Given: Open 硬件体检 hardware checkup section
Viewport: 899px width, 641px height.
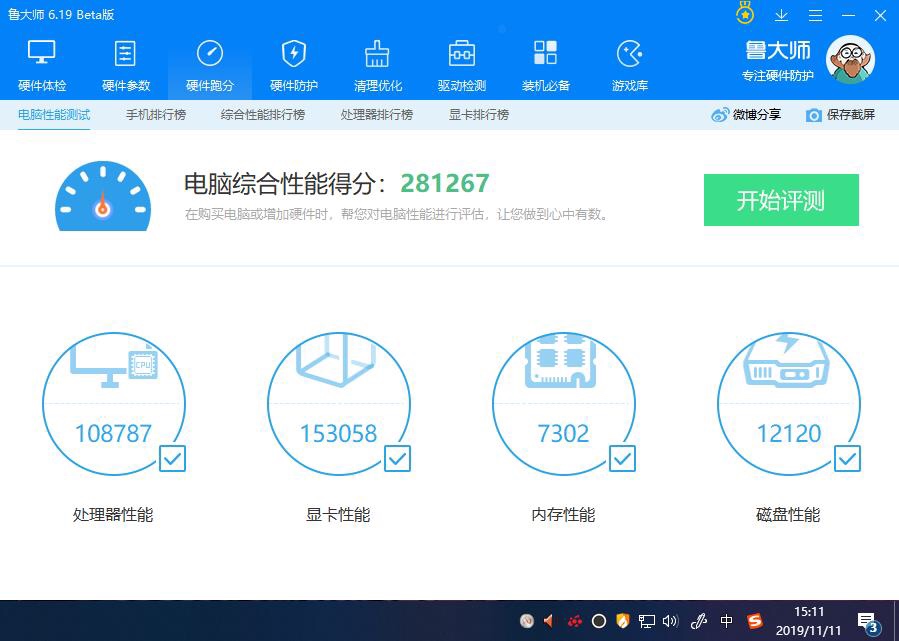Looking at the screenshot, I should pyautogui.click(x=42, y=64).
